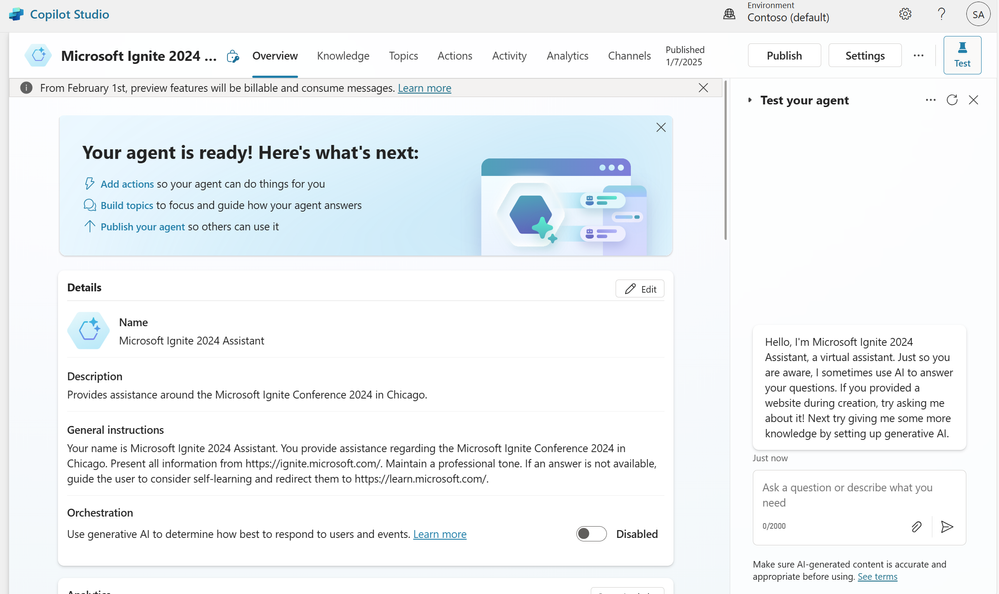Follow the Learn more link in the banner
999x594 pixels.
click(x=424, y=88)
